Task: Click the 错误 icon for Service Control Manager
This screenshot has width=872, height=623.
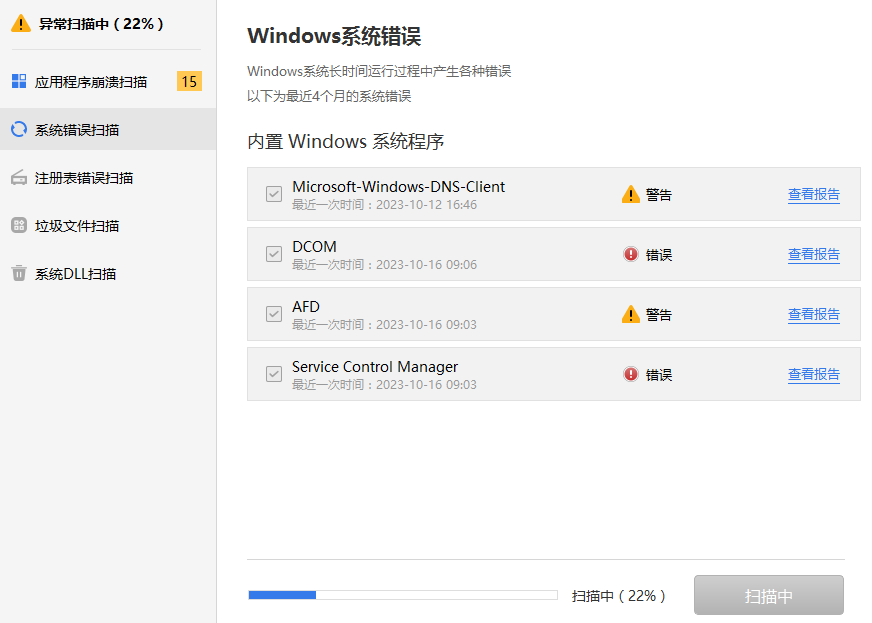Action: point(631,374)
